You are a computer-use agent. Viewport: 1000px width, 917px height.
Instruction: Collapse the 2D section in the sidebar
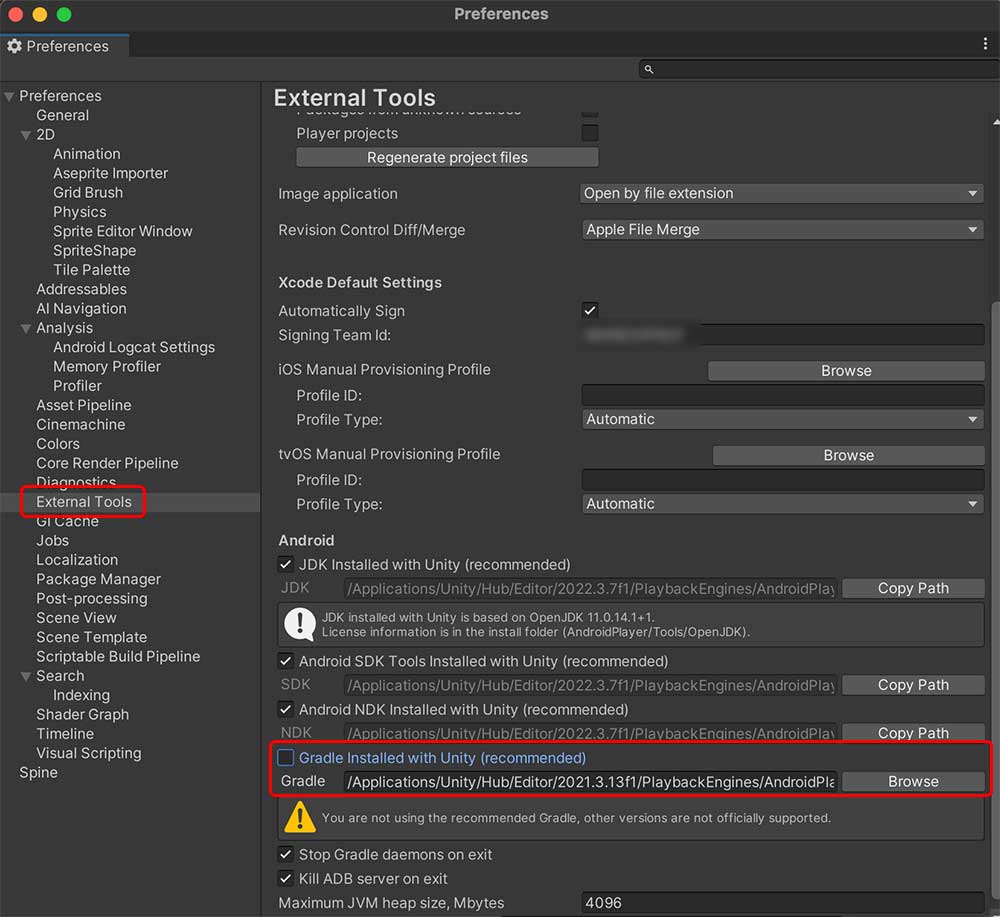[26, 134]
